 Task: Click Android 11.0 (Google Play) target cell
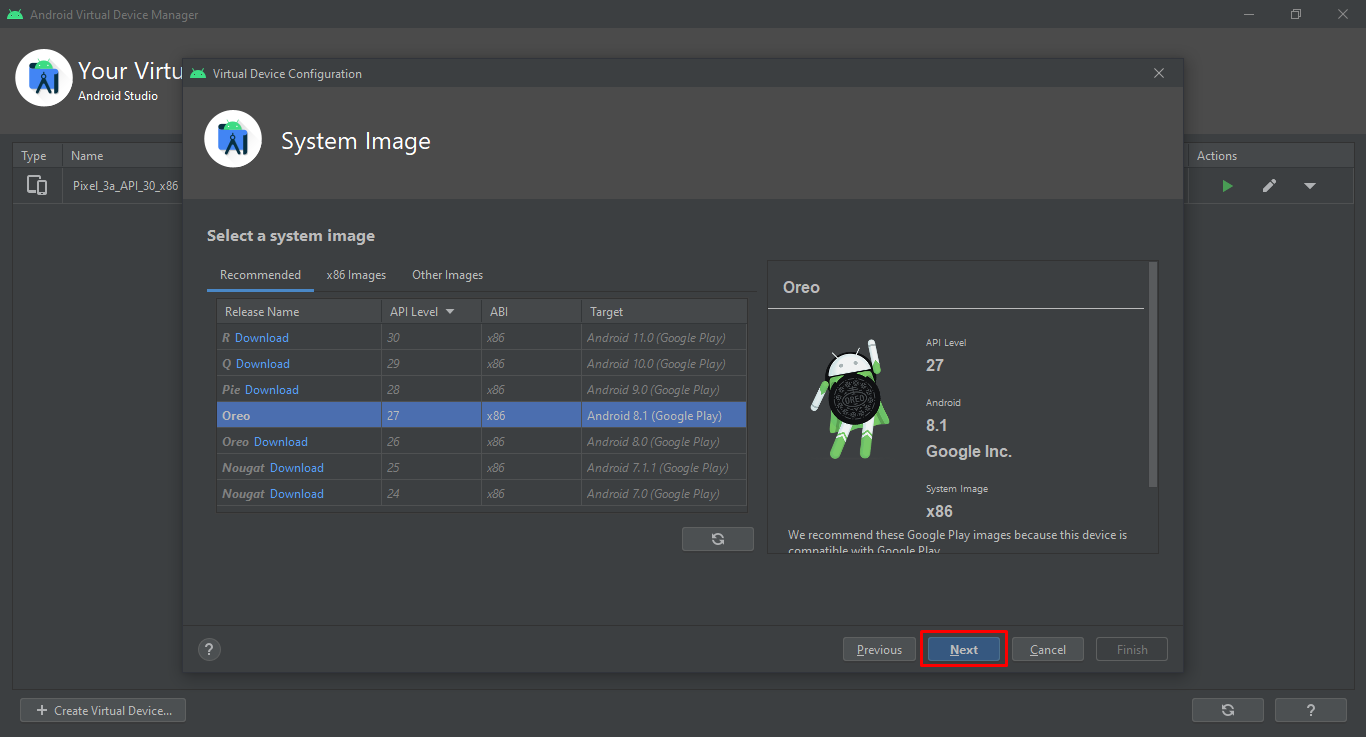click(664, 338)
